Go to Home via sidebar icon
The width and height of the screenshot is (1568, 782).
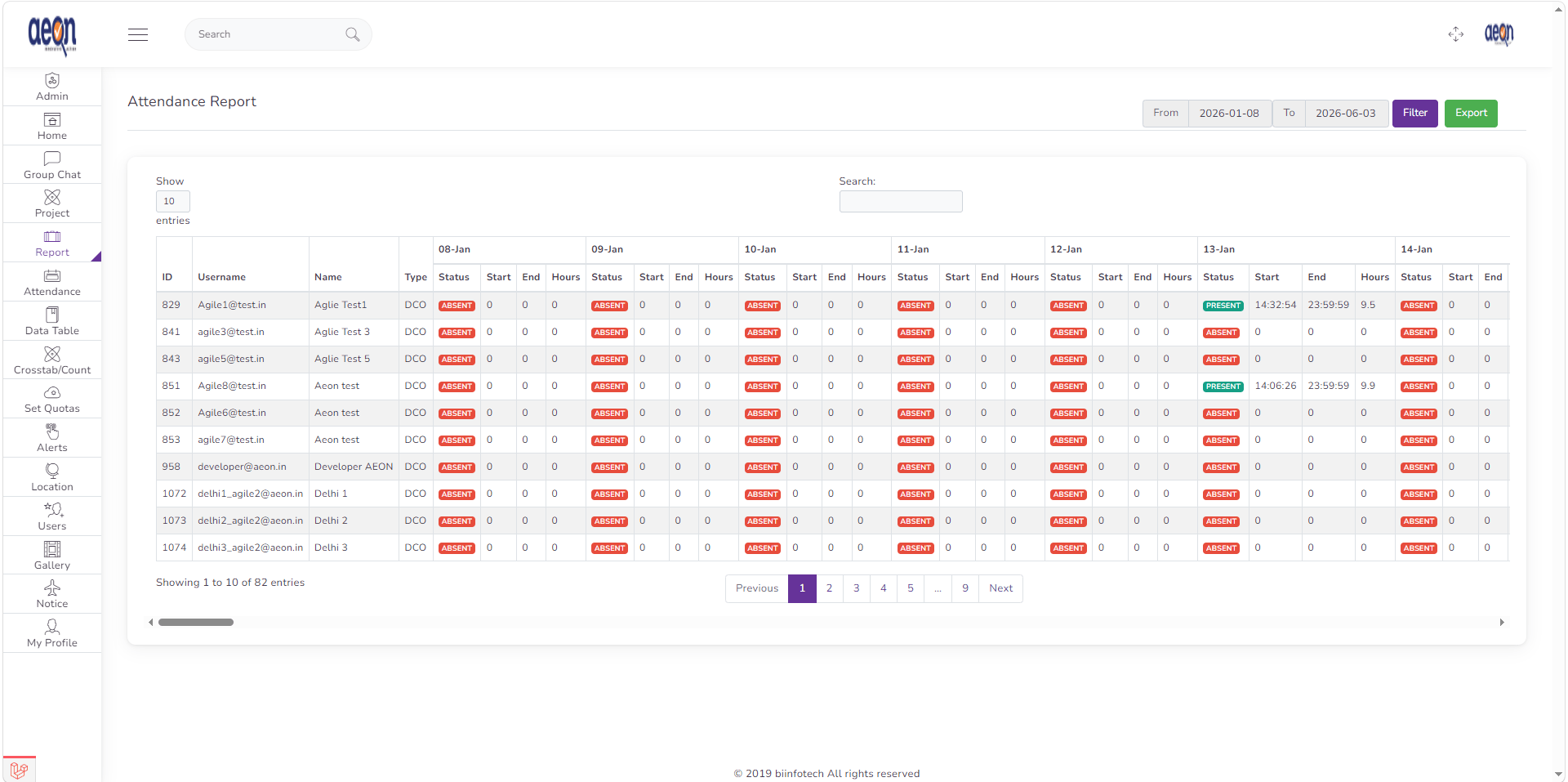click(52, 119)
